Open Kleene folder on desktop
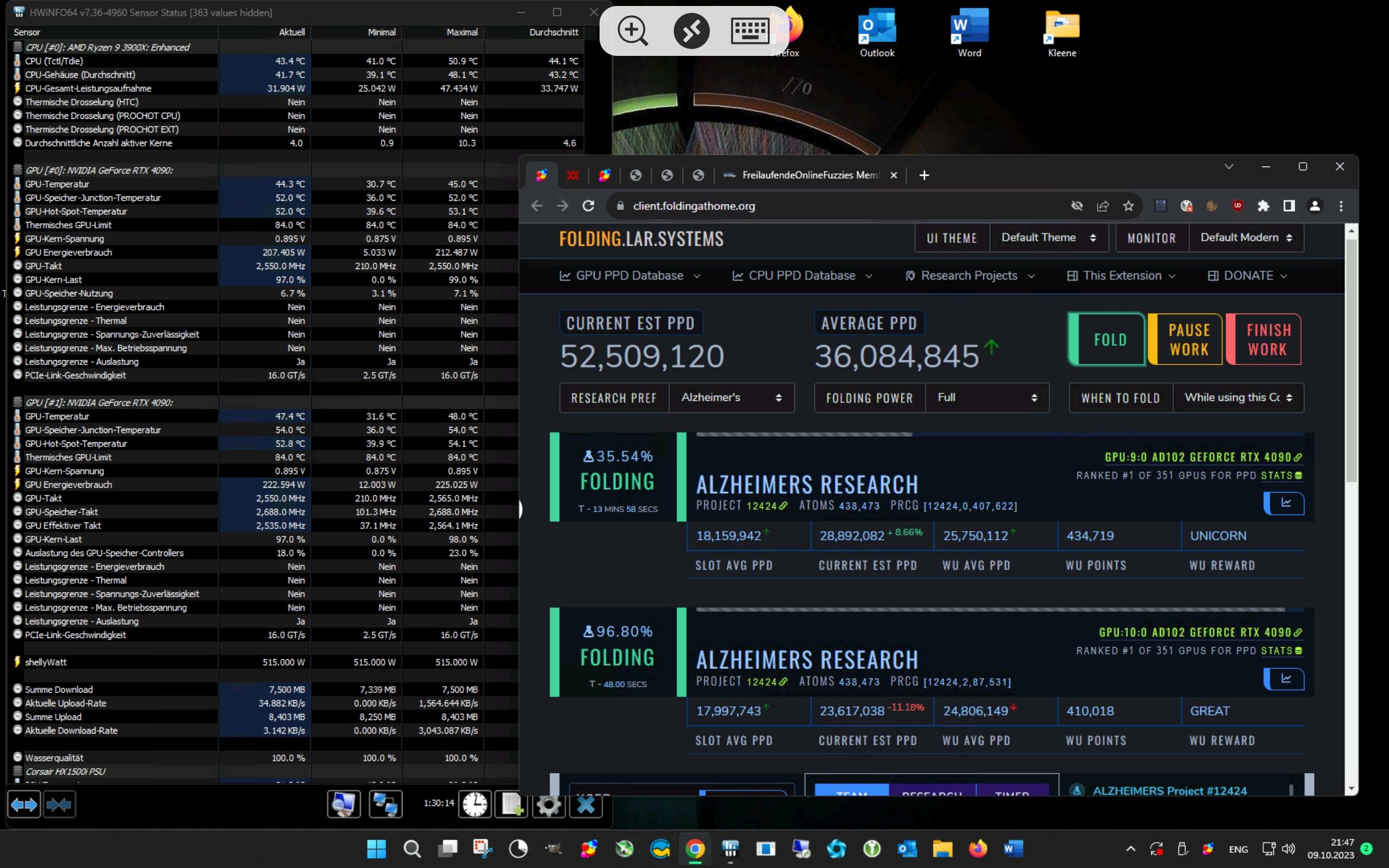Screen dimensions: 1389x868 [1062, 34]
